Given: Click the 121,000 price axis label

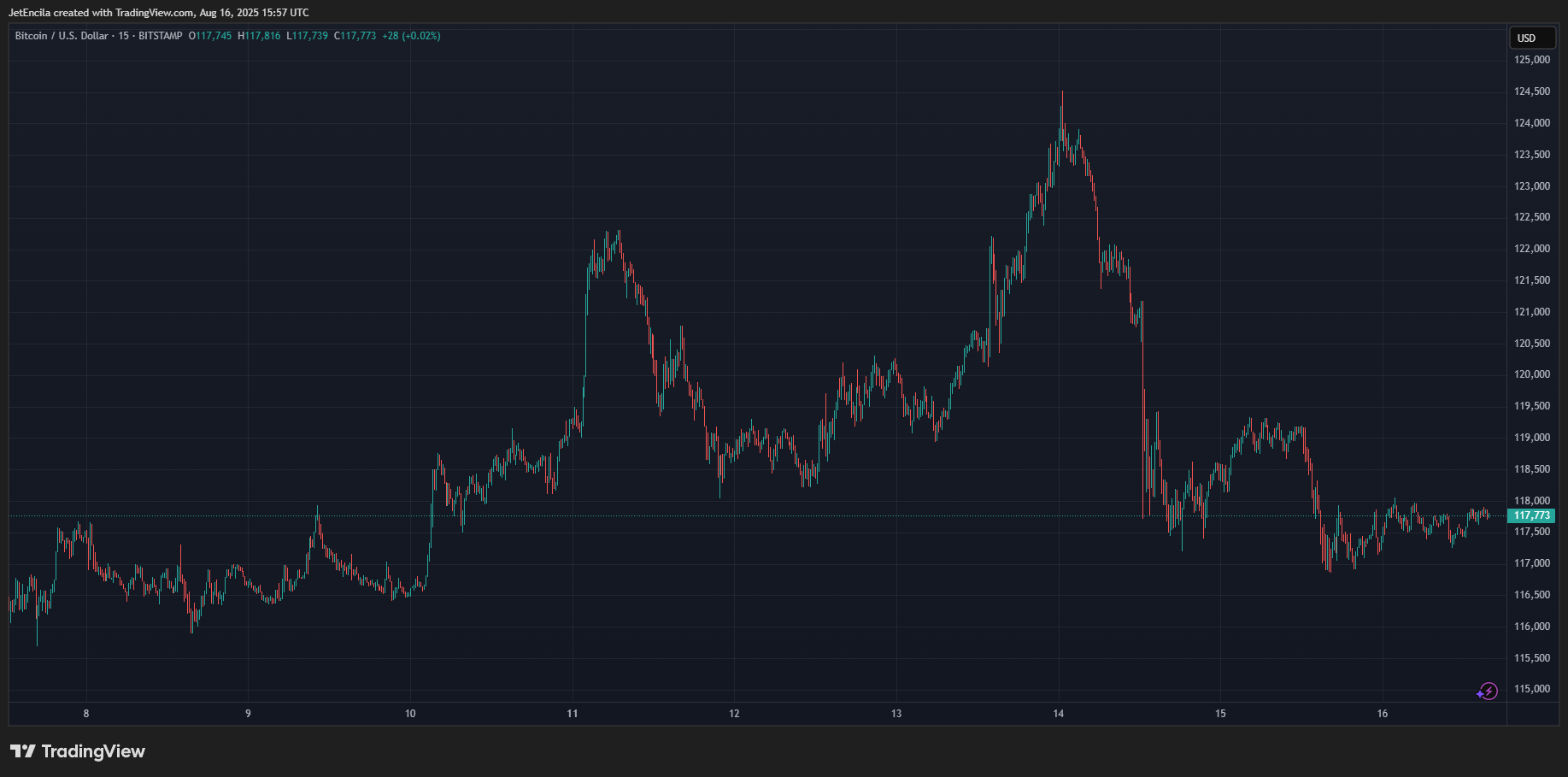Looking at the screenshot, I should (1532, 312).
